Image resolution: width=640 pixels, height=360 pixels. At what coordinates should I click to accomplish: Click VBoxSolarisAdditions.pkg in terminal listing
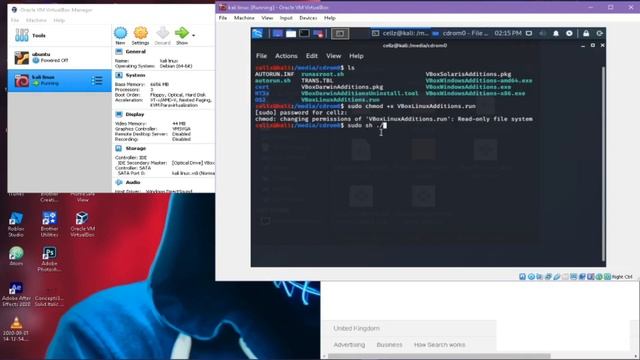[x=468, y=74]
